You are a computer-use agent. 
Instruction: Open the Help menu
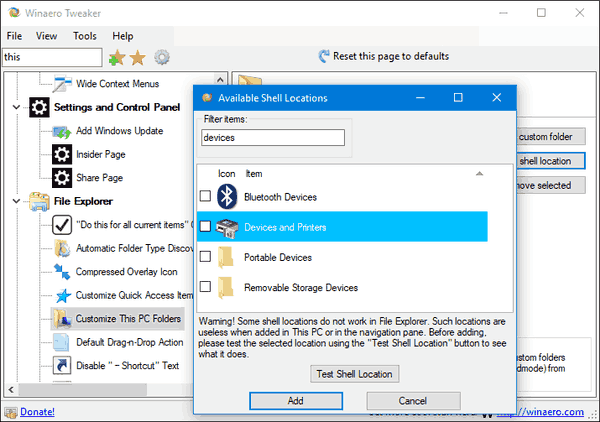[x=122, y=36]
